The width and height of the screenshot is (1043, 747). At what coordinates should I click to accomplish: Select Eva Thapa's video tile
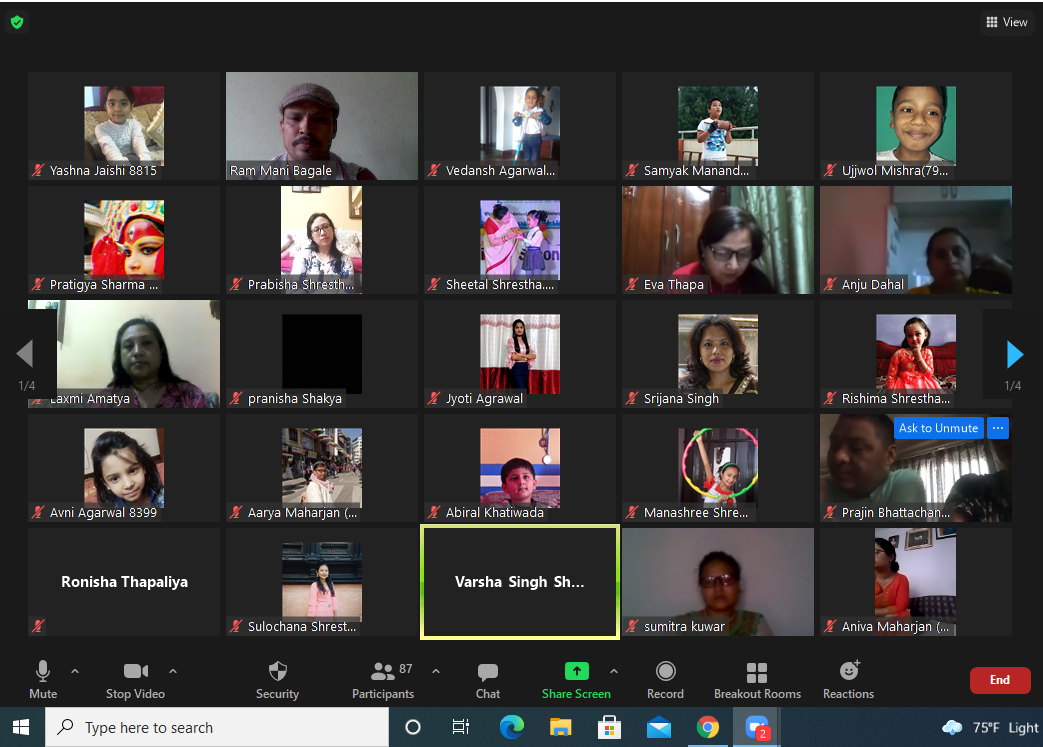pos(718,240)
